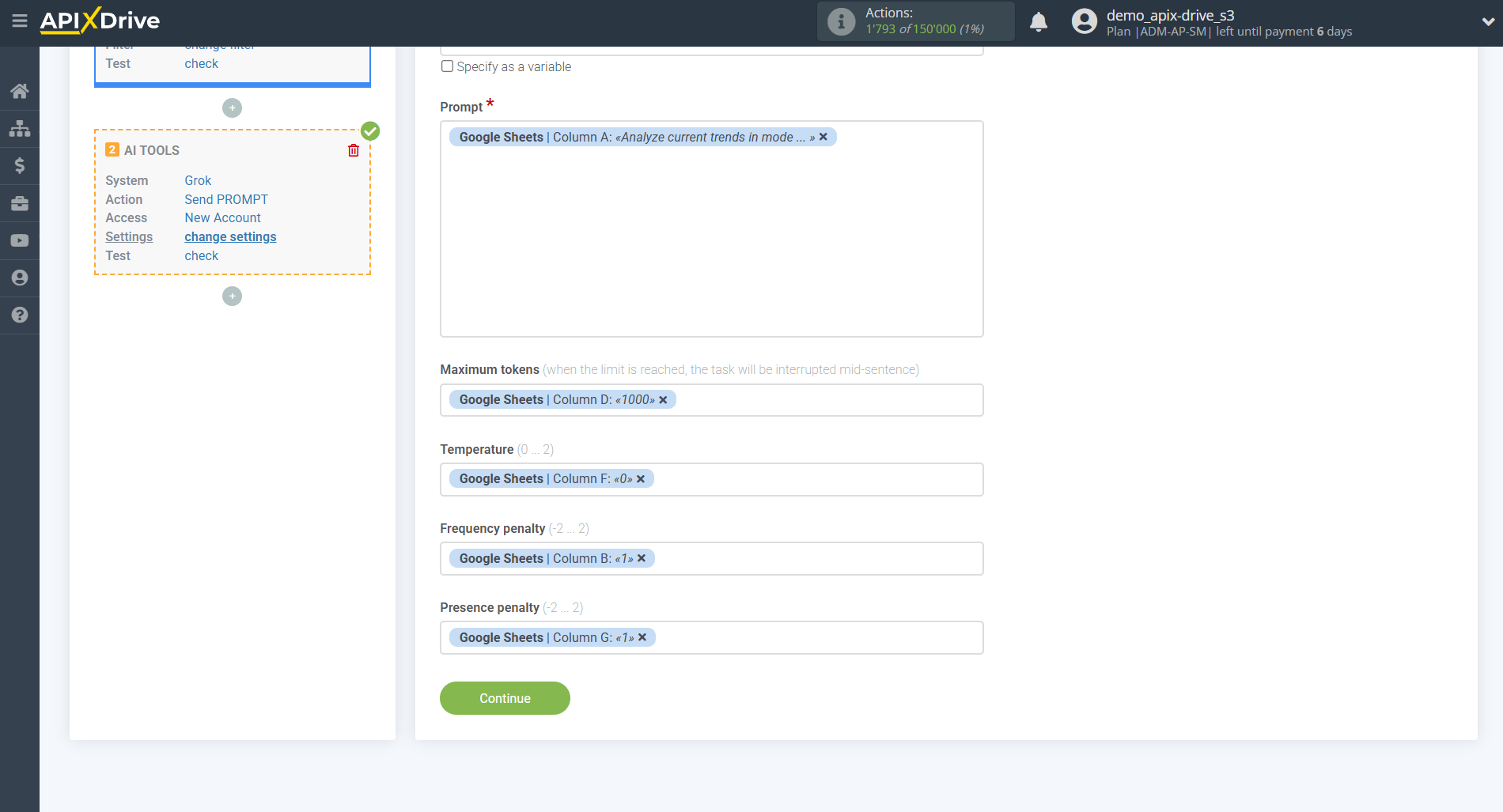Click the green checkmark on AI TOOLS block
The width and height of the screenshot is (1503, 812).
tap(369, 131)
